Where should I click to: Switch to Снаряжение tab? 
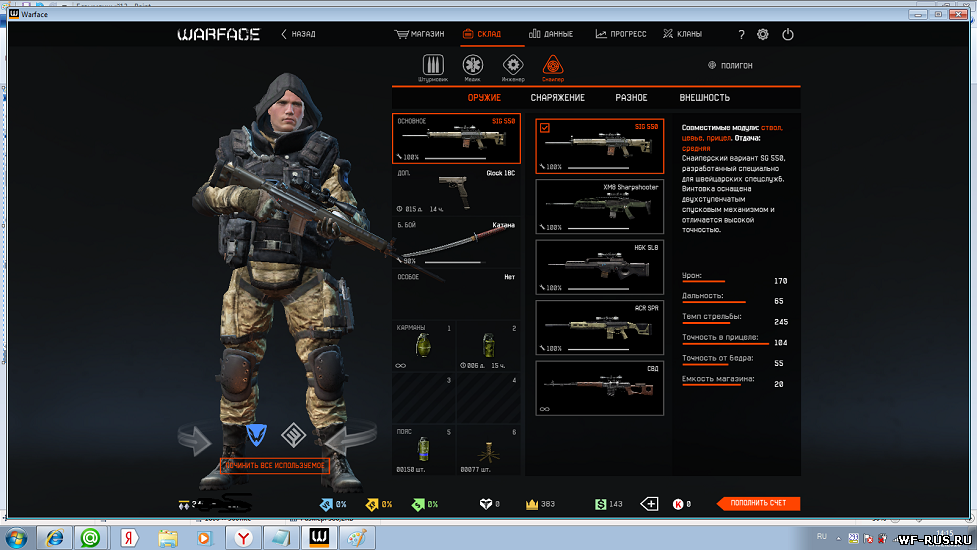click(558, 98)
